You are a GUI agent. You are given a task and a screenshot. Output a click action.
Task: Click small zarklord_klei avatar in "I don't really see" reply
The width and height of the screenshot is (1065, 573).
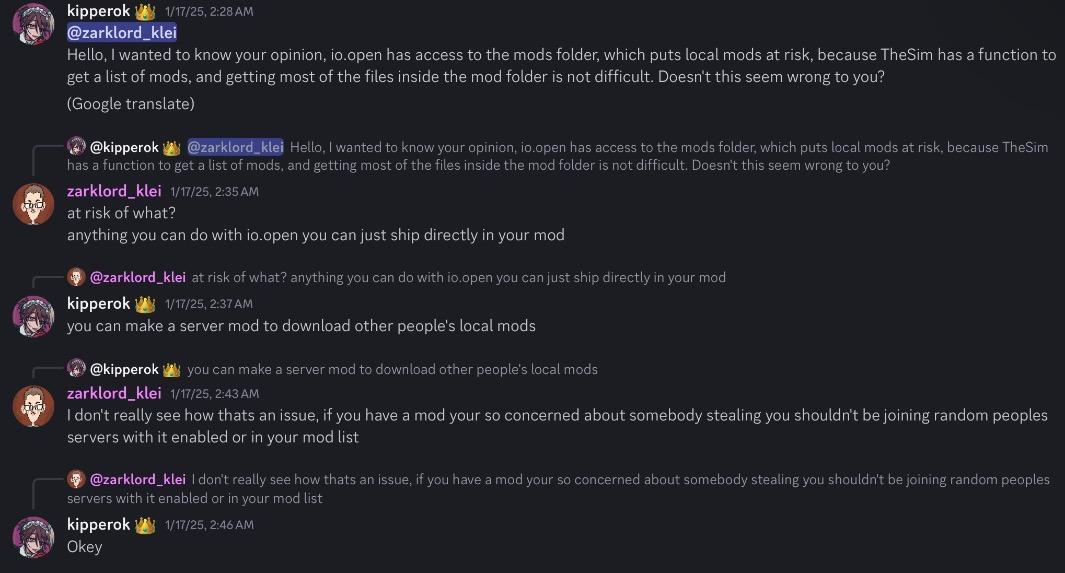(76, 479)
